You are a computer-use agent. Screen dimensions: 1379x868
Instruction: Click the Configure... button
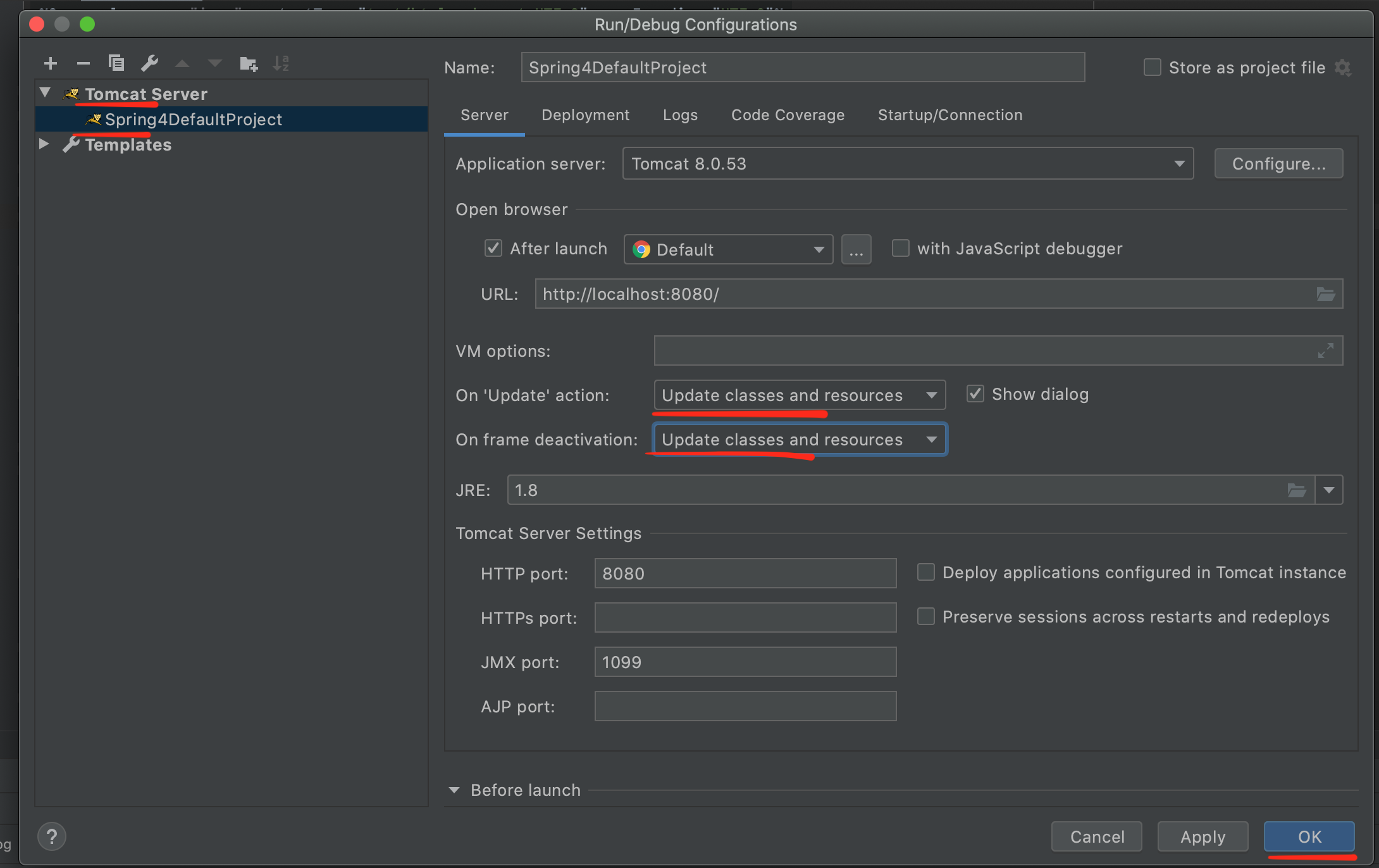(x=1278, y=164)
